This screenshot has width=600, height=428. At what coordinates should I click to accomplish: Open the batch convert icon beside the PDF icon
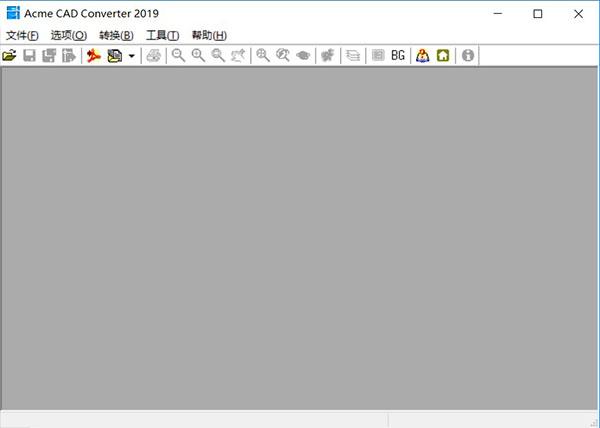[114, 55]
